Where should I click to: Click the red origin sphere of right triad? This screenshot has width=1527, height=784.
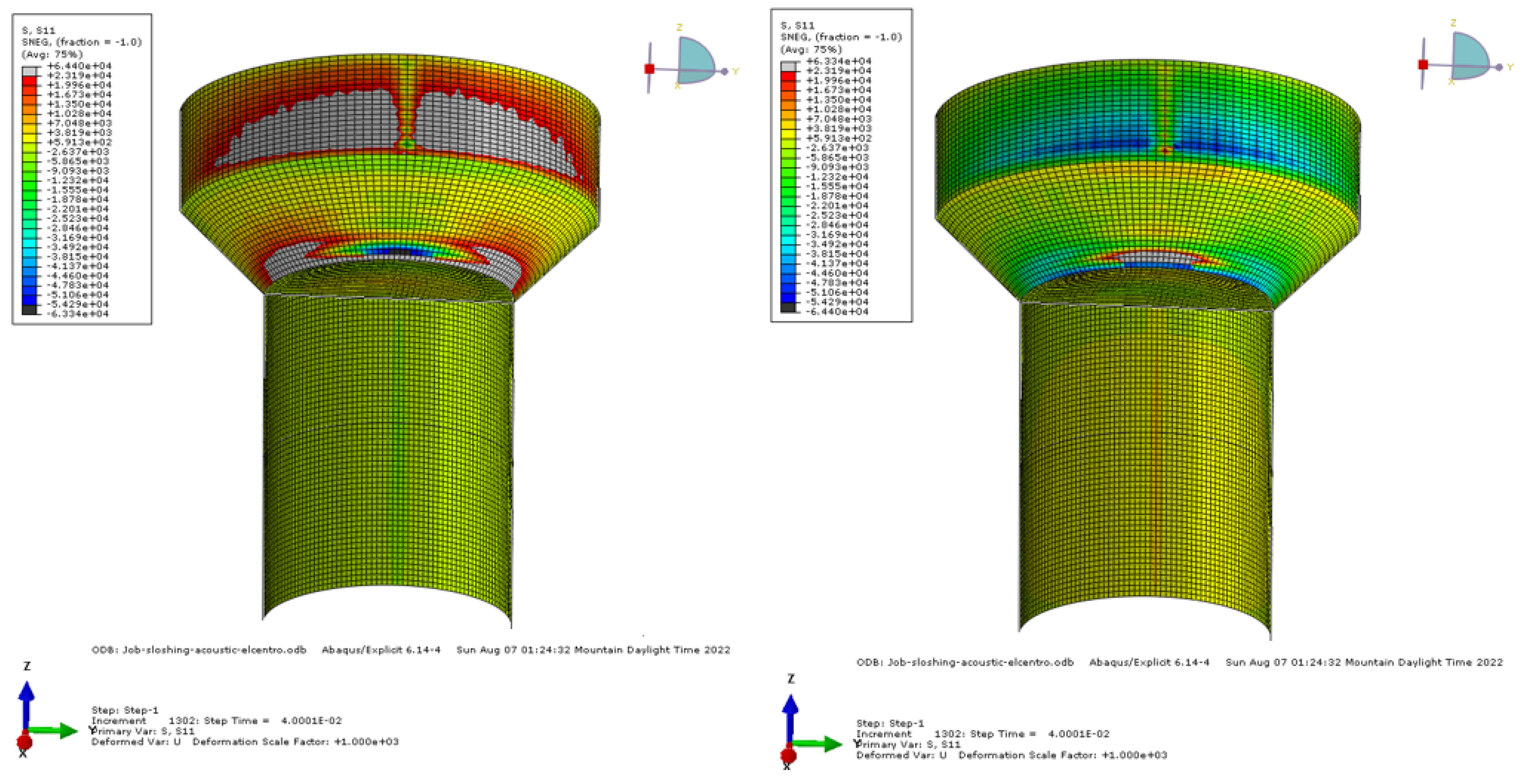[788, 755]
